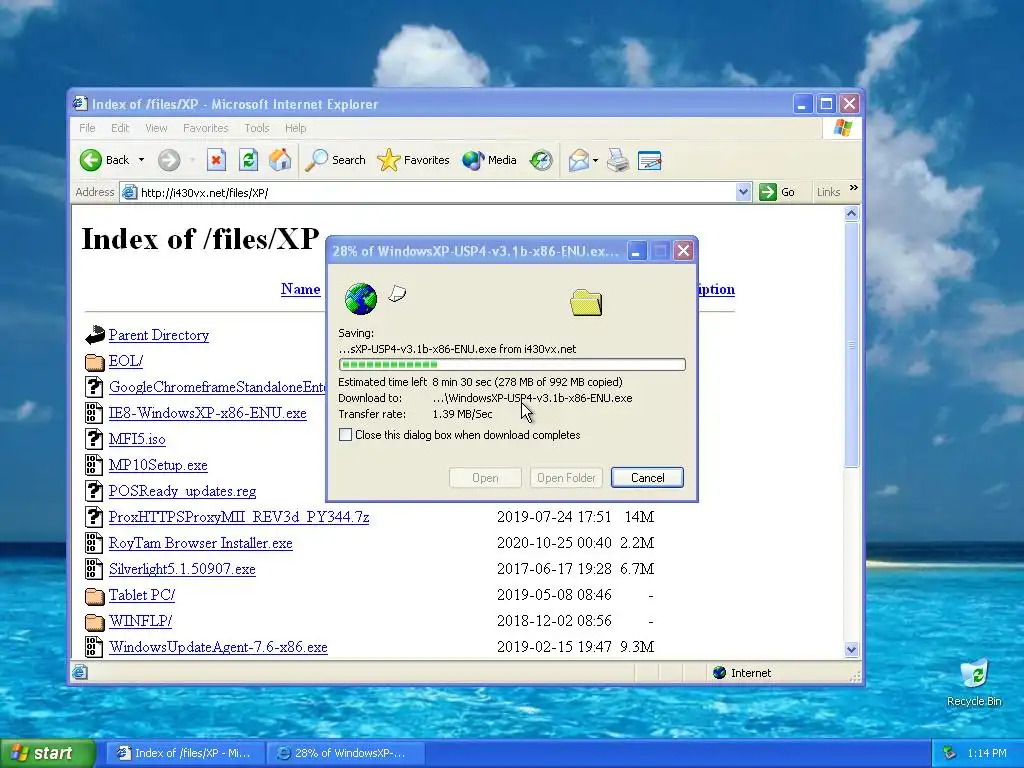Screen dimensions: 1024x768
Task: Click the Links toolbar label
Action: click(828, 192)
